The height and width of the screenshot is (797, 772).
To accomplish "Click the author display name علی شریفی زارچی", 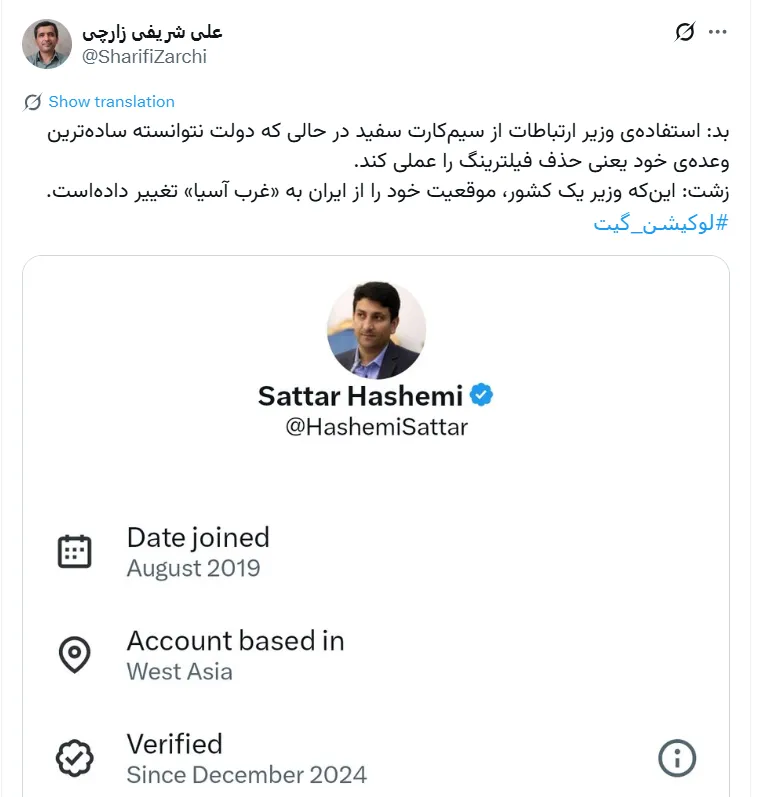I will (x=152, y=32).
